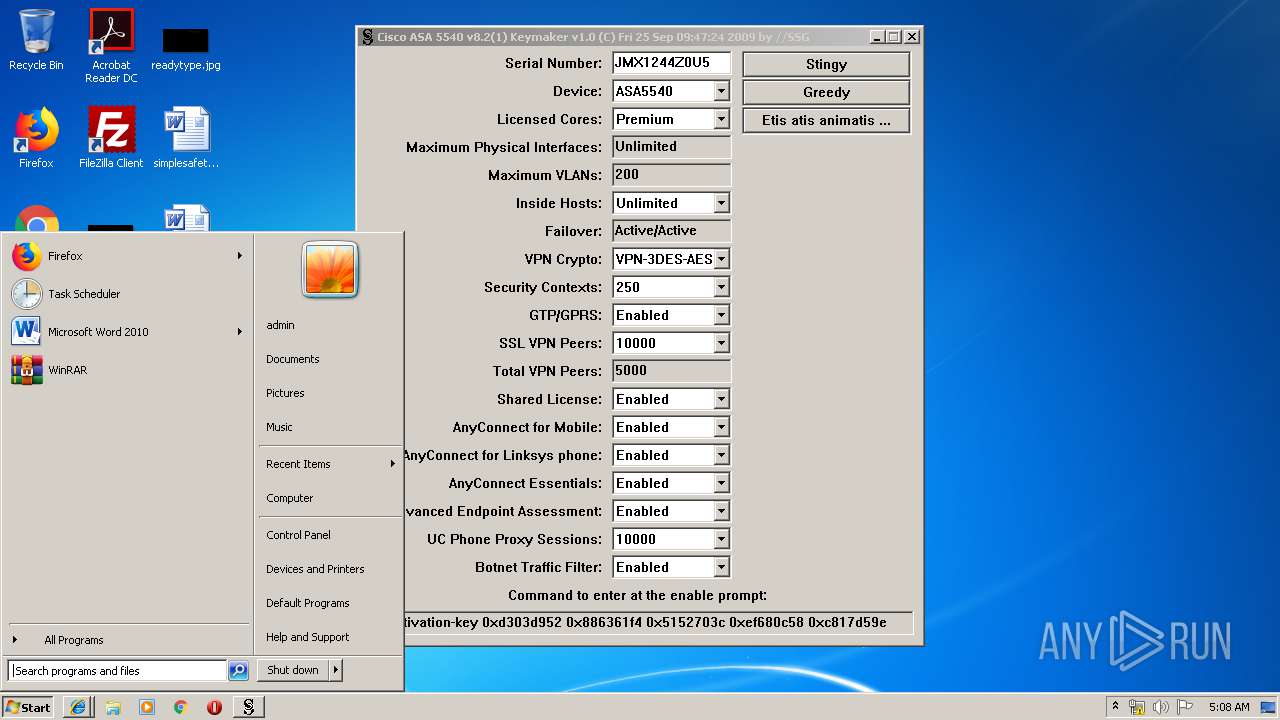Open Firefox desktop shortcut
Viewport: 1280px width, 720px height.
tap(36, 137)
